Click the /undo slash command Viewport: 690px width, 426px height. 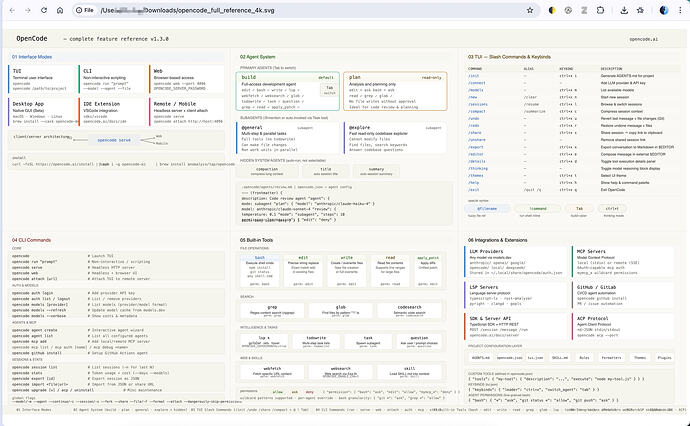(x=474, y=118)
